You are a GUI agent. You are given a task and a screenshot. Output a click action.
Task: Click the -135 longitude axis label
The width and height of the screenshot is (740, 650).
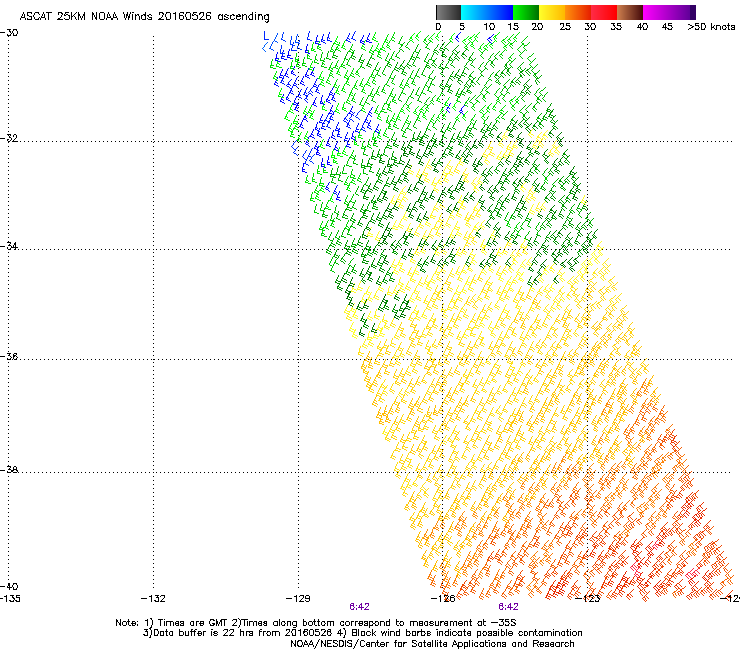pyautogui.click(x=10, y=599)
